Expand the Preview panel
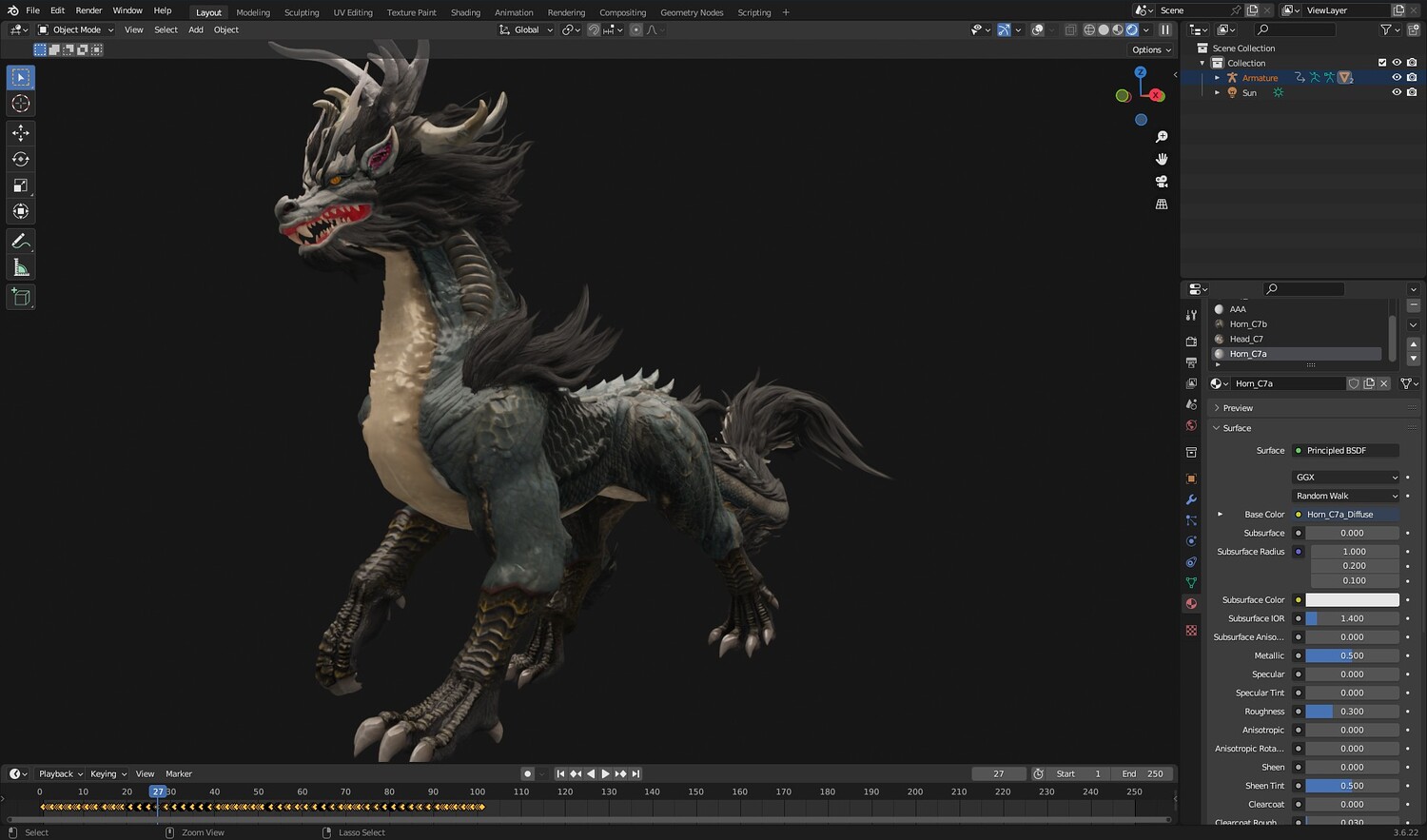The height and width of the screenshot is (840, 1427). pyautogui.click(x=1238, y=408)
